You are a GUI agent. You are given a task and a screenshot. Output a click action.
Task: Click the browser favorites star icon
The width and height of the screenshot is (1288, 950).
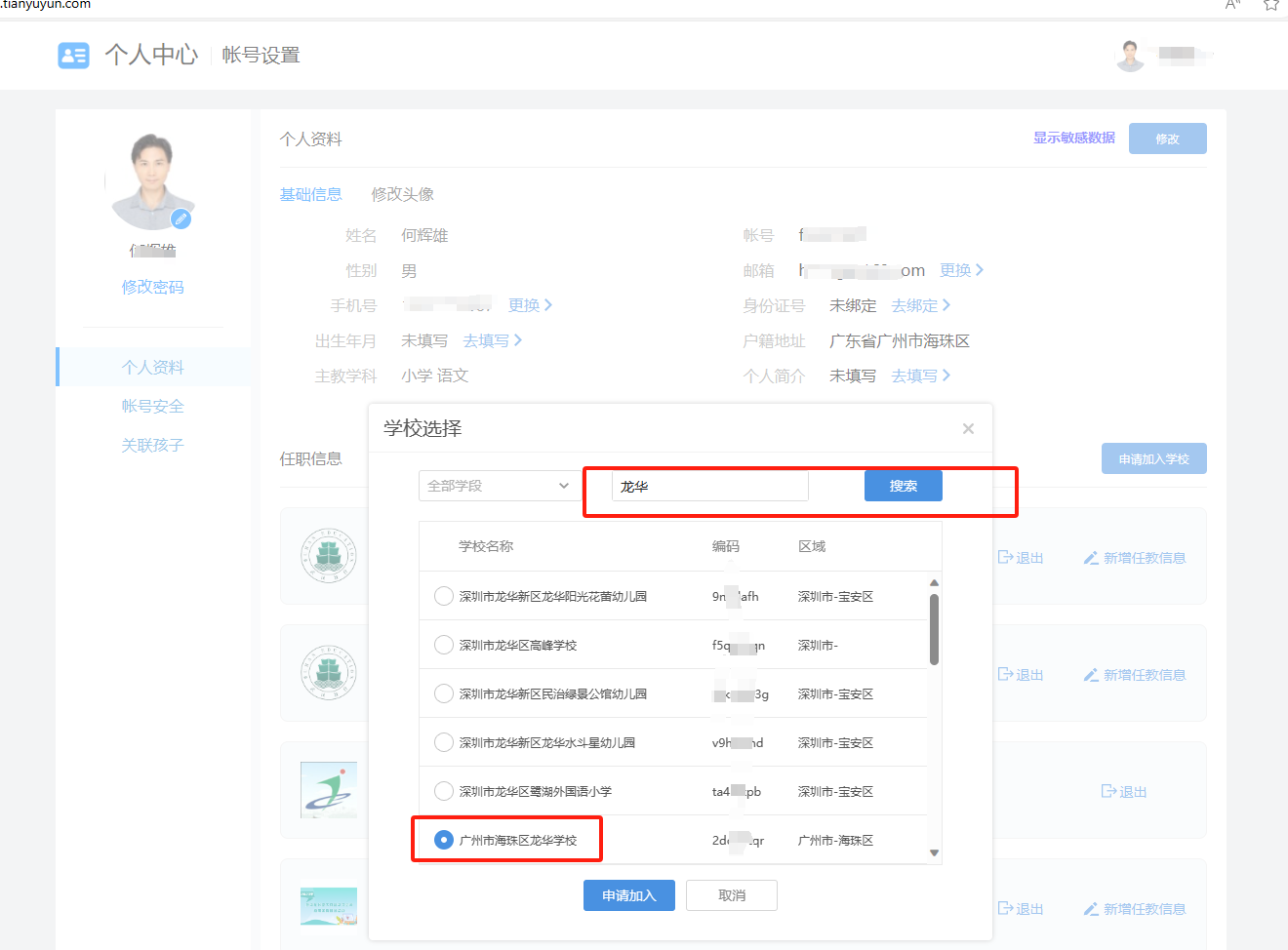coord(1270,5)
